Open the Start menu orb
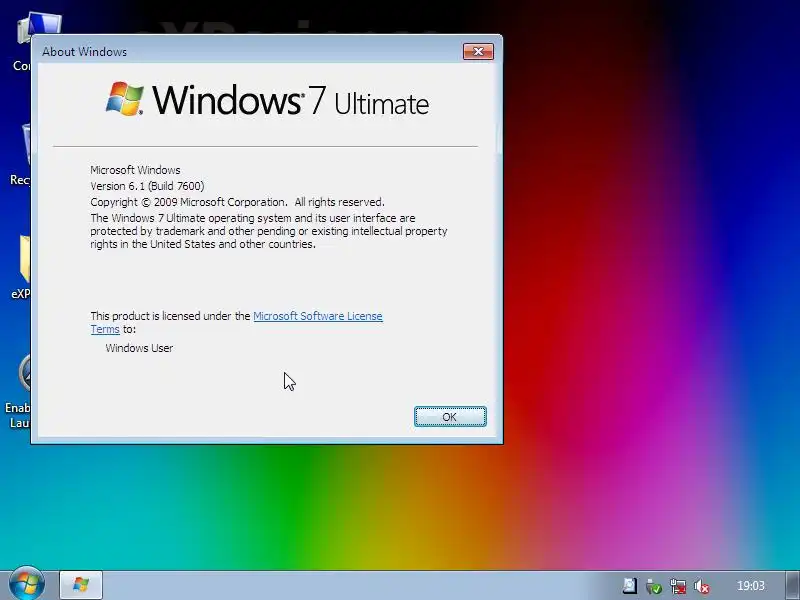The image size is (800, 600). (26, 583)
